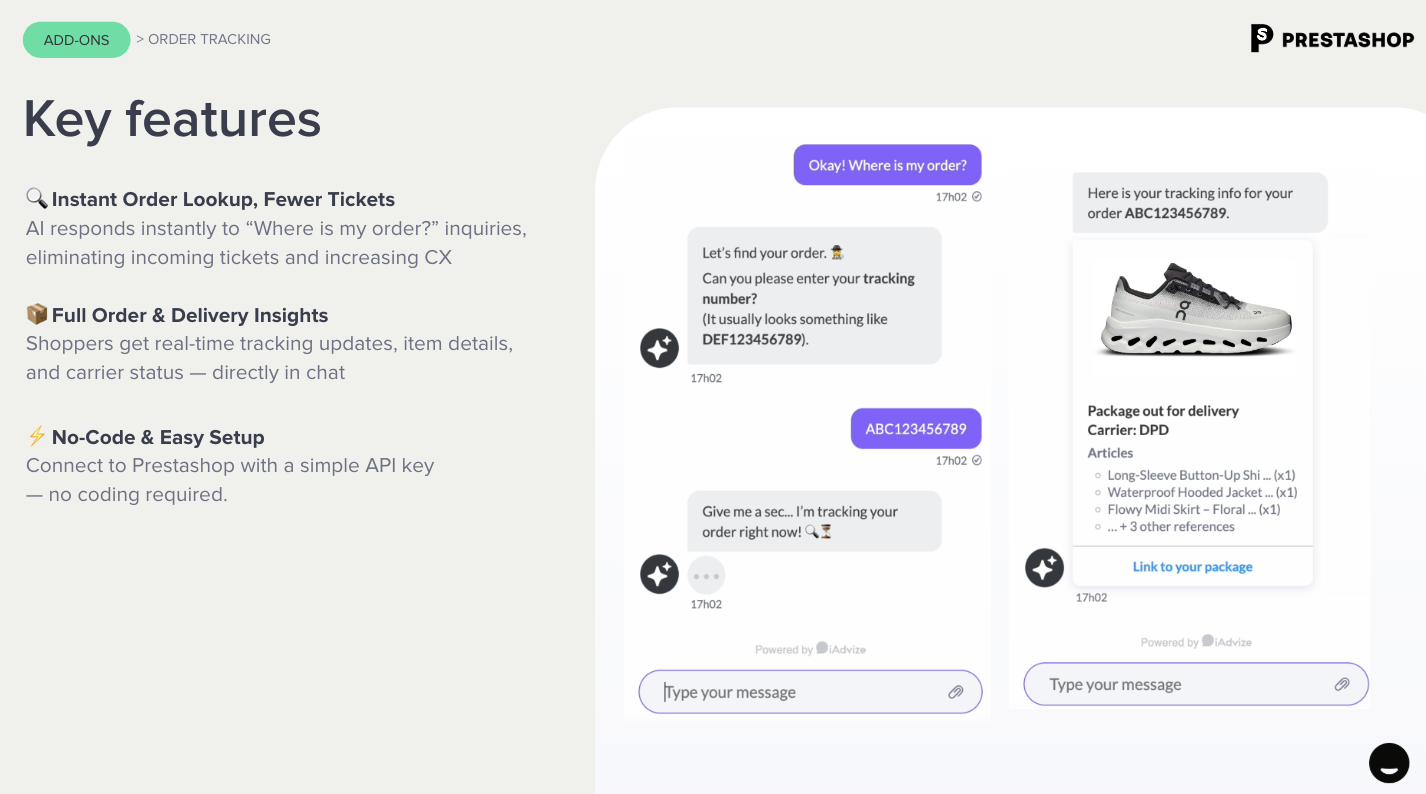This screenshot has height=794, width=1426.
Task: Open the "Link to your package" link
Action: pyautogui.click(x=1192, y=567)
